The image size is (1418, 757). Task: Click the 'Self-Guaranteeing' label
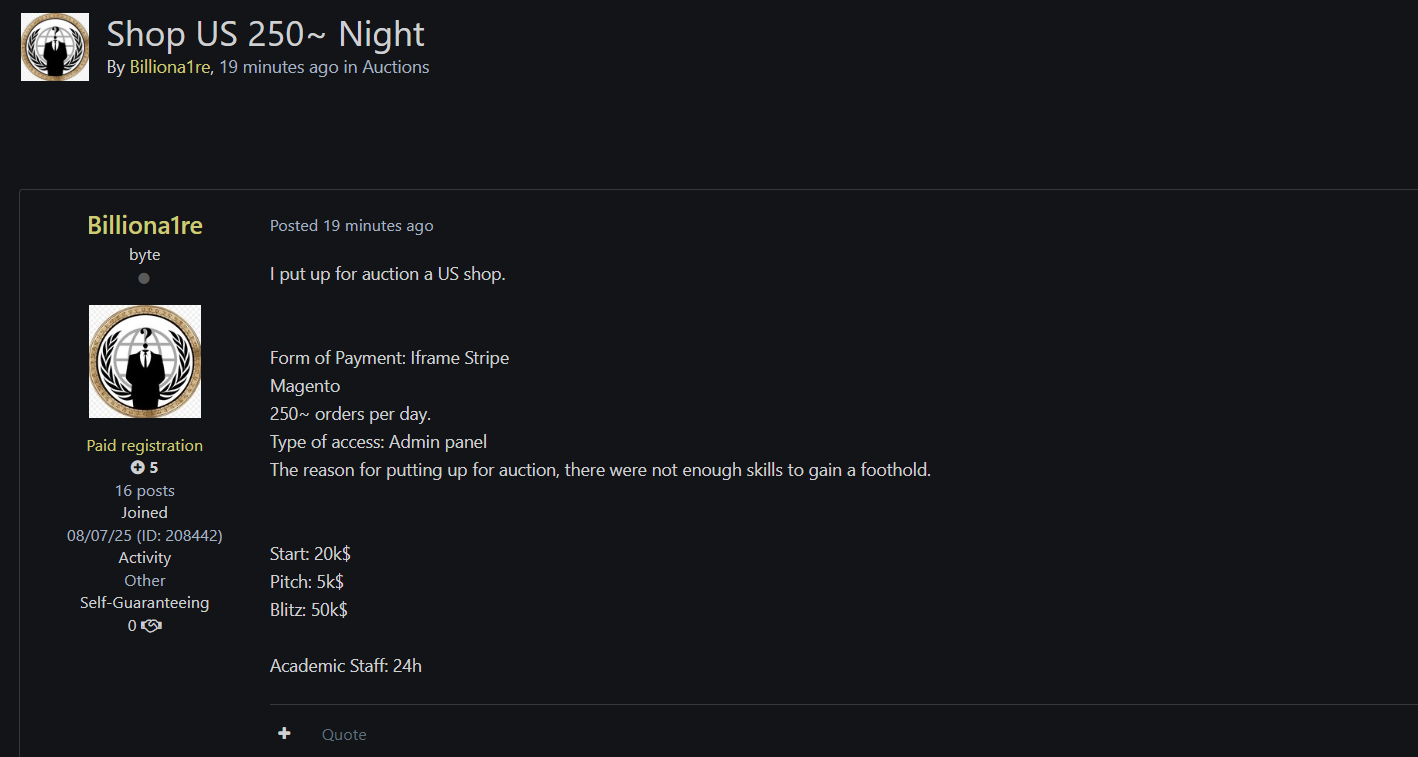coord(145,603)
